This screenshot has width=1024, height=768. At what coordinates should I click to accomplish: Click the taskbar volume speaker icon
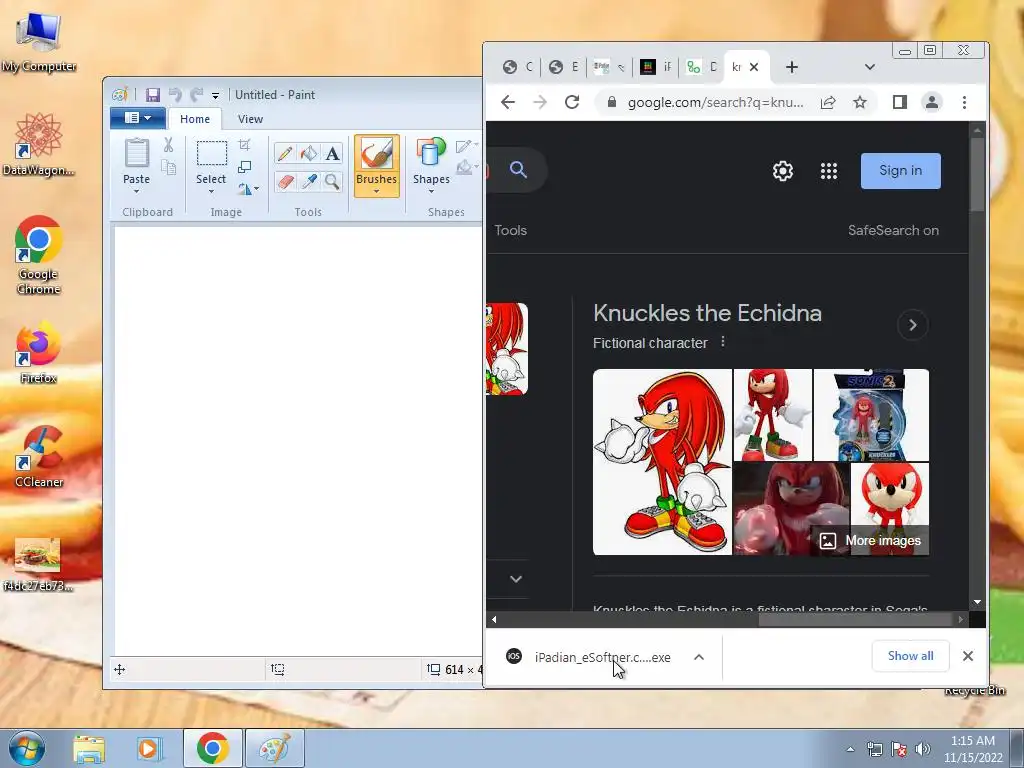coord(923,749)
